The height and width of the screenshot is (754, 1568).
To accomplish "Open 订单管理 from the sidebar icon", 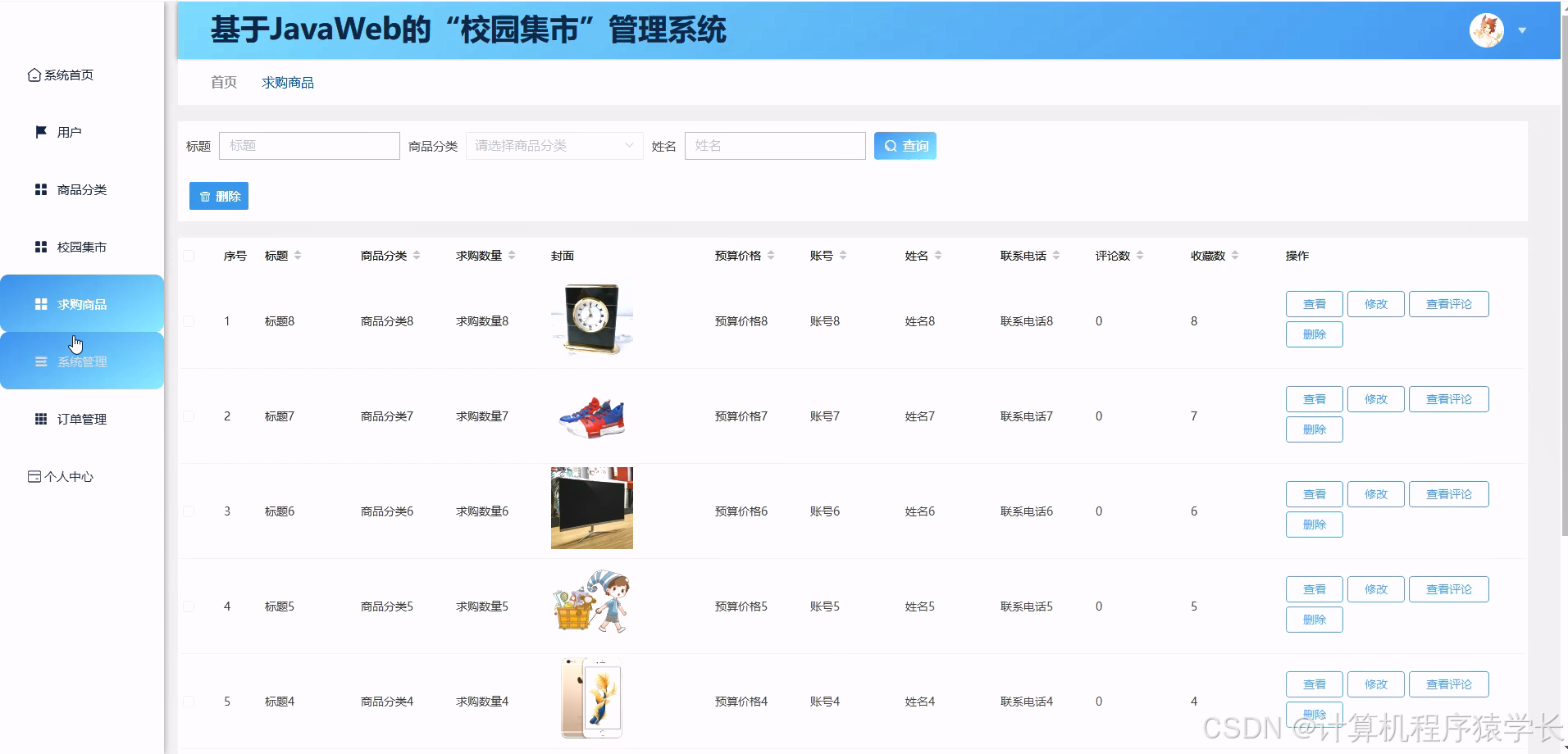I will click(x=40, y=418).
